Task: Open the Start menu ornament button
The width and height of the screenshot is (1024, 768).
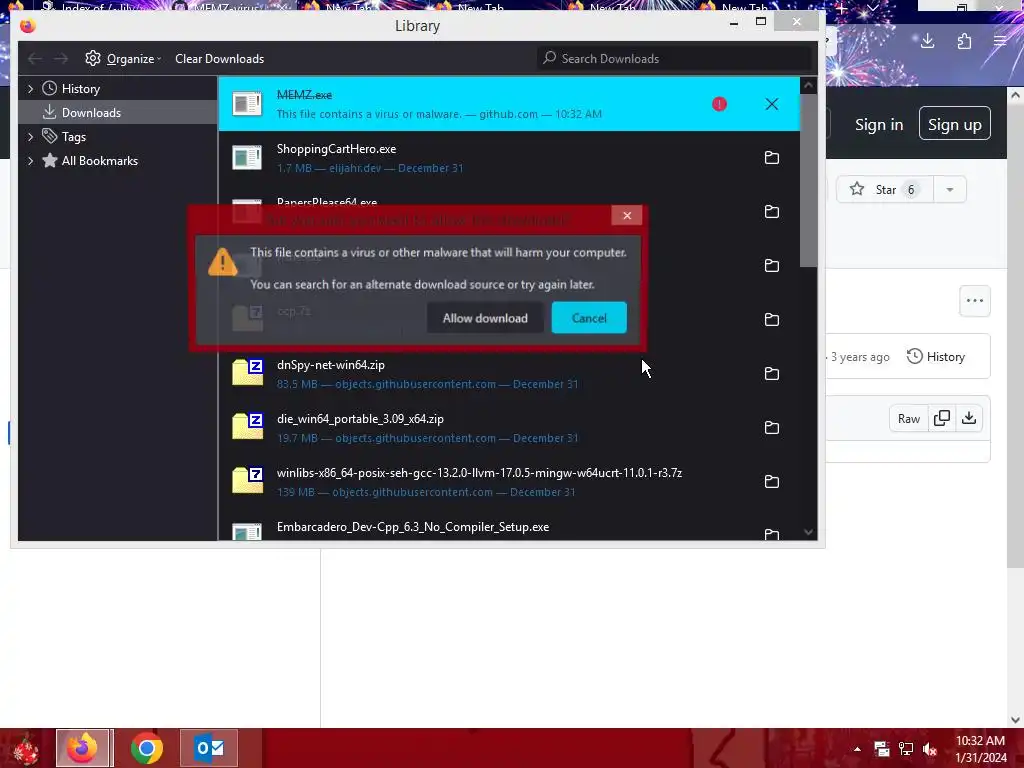Action: click(25, 749)
